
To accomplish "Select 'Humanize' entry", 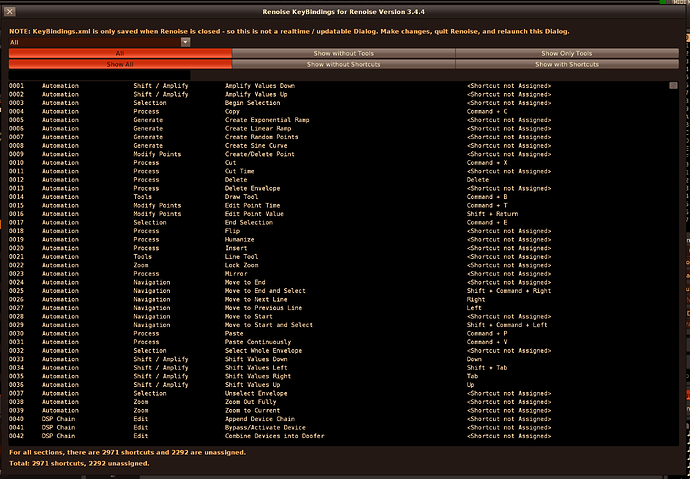I will click(239, 240).
